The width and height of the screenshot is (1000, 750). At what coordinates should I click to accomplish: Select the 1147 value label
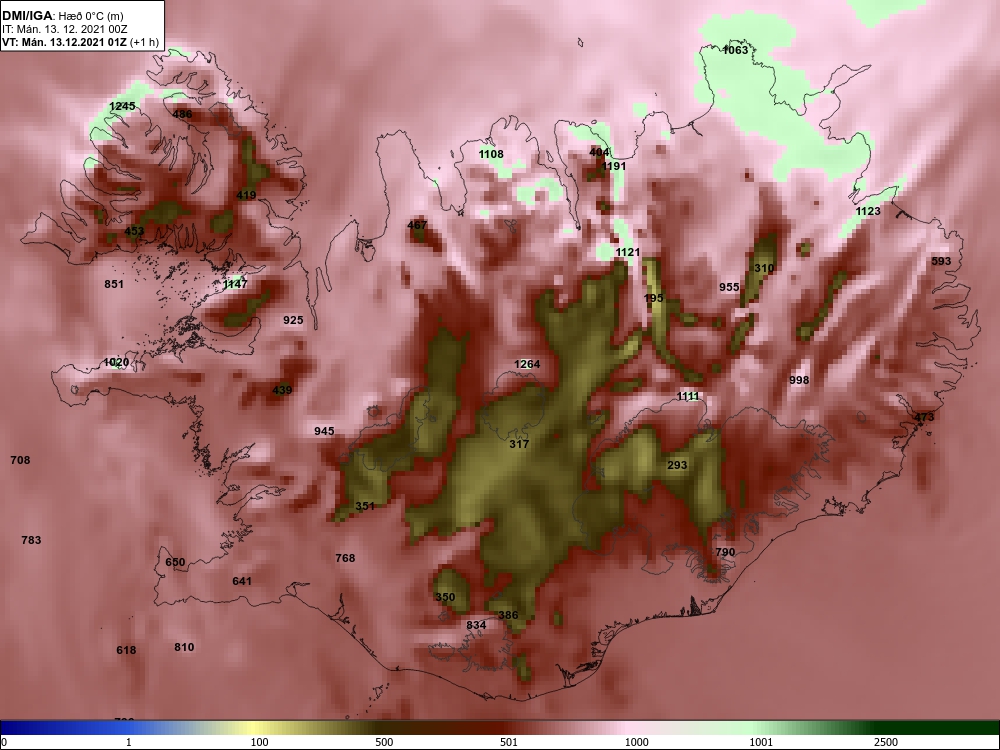point(235,284)
